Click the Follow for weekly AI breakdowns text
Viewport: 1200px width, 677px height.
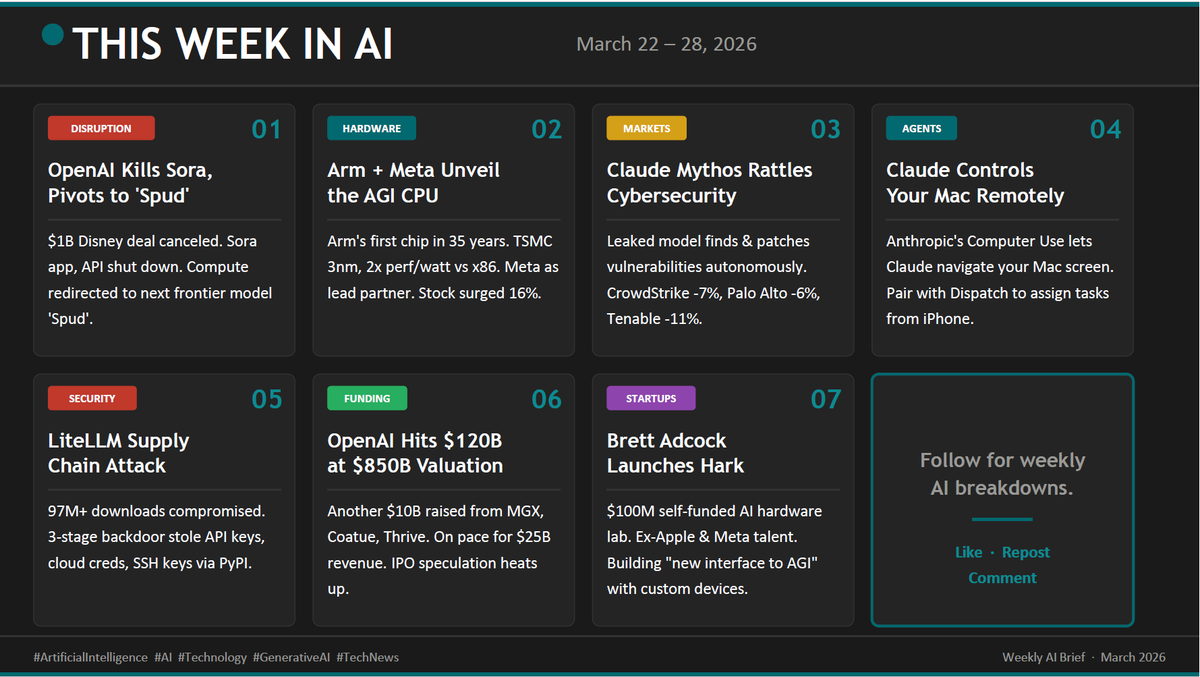pyautogui.click(x=1002, y=474)
